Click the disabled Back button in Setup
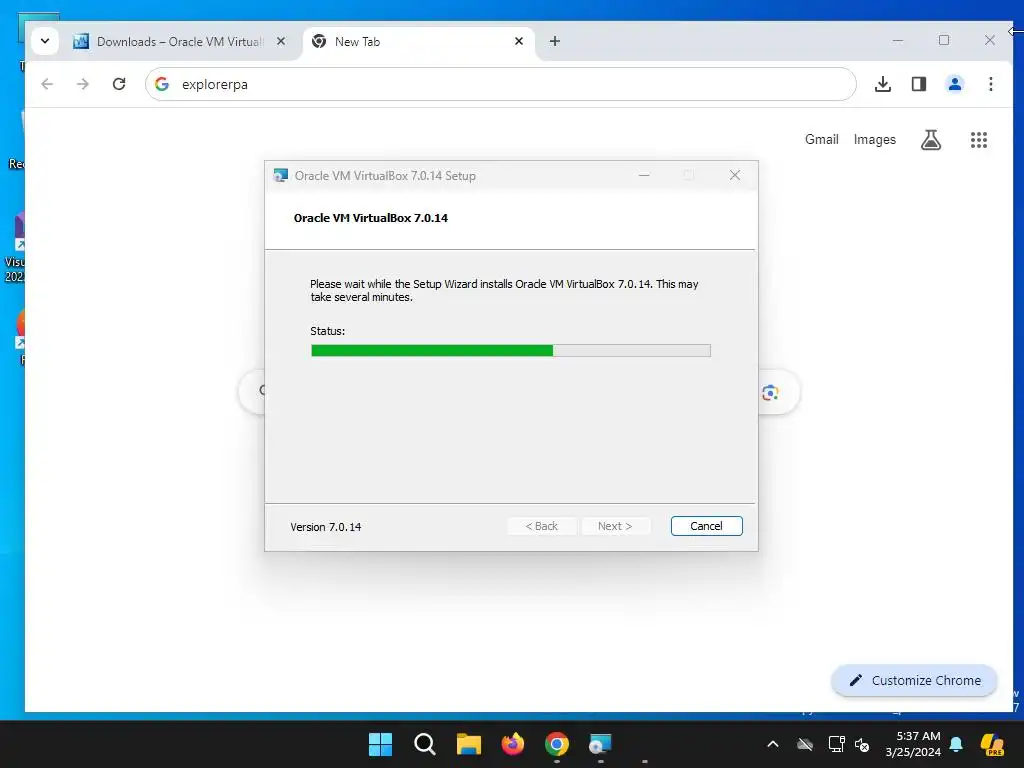The height and width of the screenshot is (768, 1024). (541, 526)
